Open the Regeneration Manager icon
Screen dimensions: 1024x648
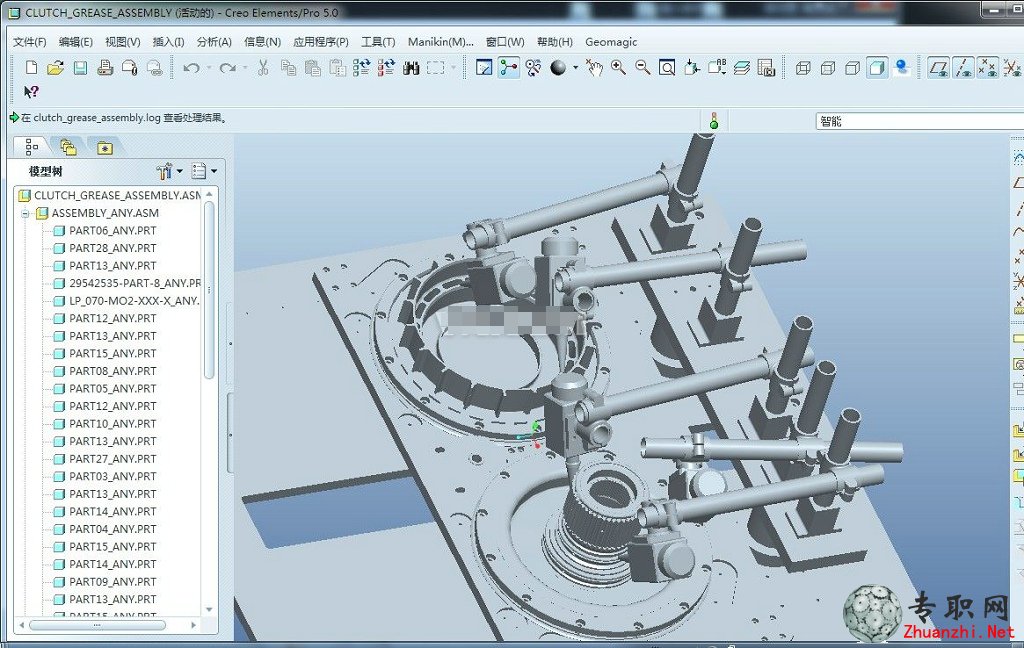(x=386, y=67)
